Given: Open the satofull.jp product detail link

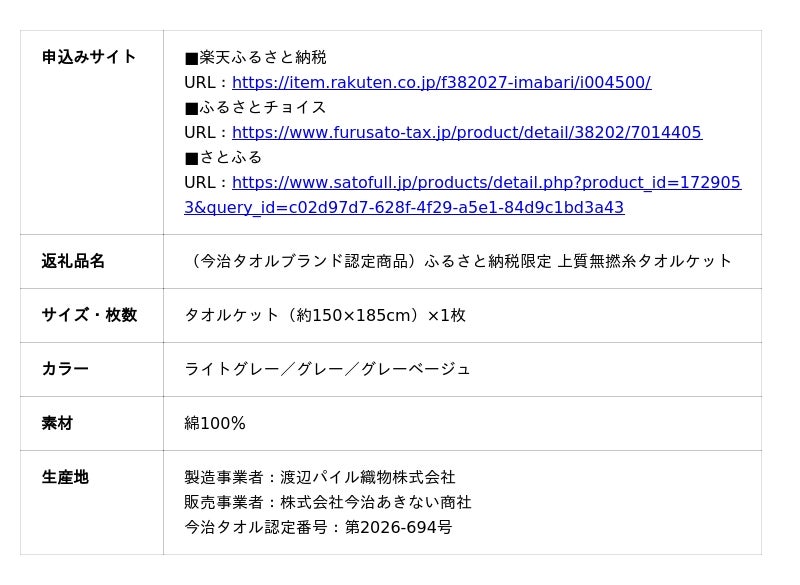Looking at the screenshot, I should pos(486,183).
